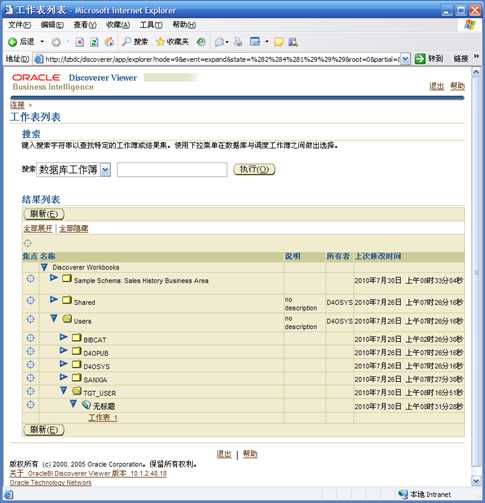This screenshot has width=485, height=503.
Task: Open the About Discoverer Viewer version link
Action: click(x=88, y=474)
